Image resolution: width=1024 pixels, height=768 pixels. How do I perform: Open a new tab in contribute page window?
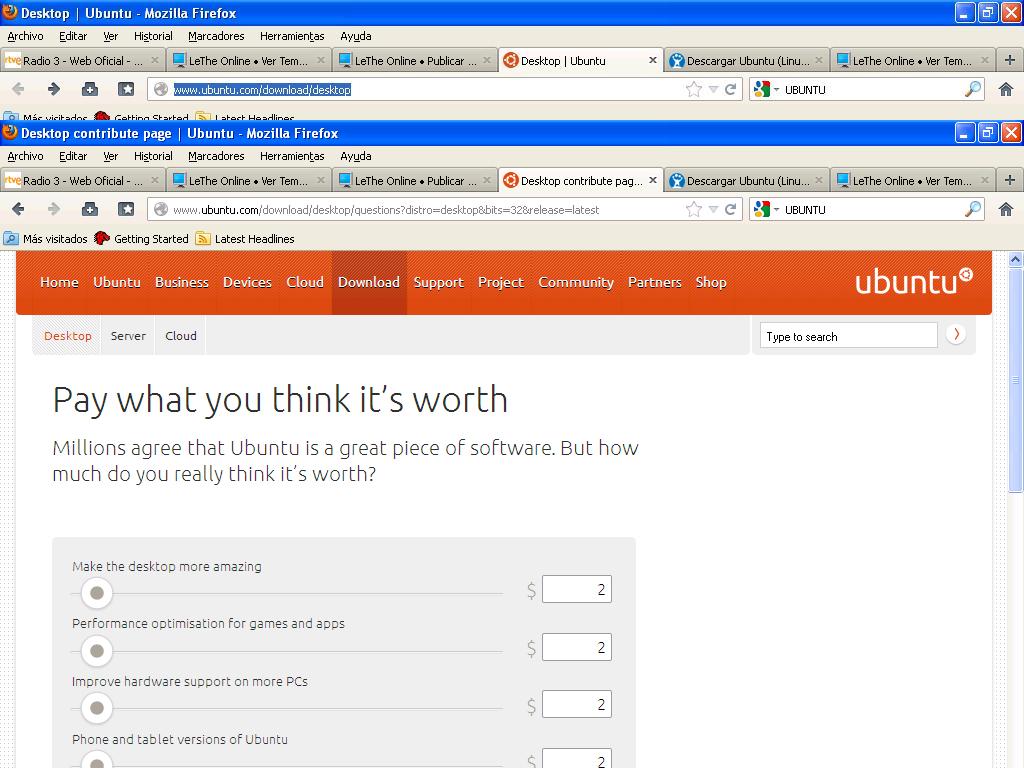point(1010,180)
